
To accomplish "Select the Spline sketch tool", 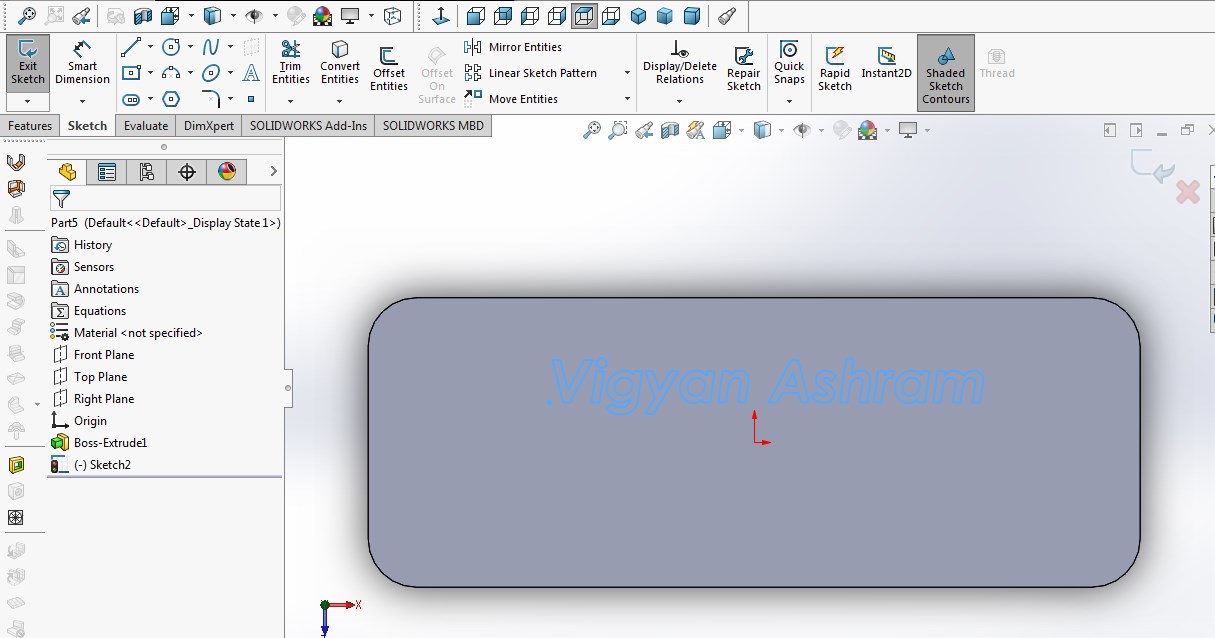I will [211, 47].
